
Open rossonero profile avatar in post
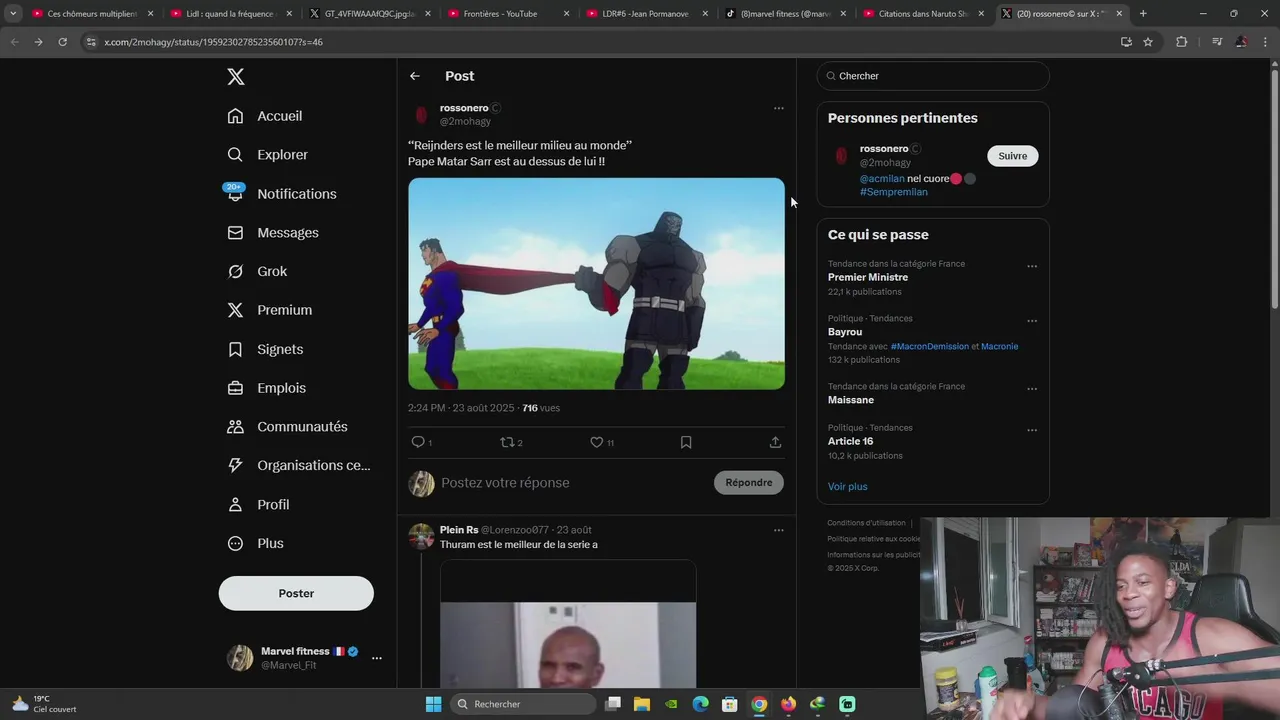[421, 115]
